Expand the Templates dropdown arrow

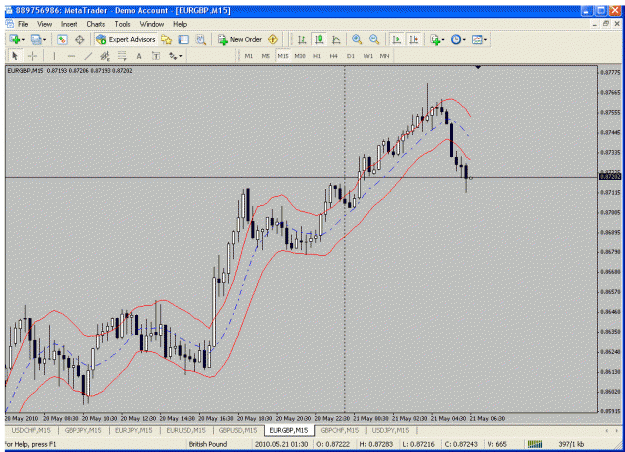pos(485,40)
